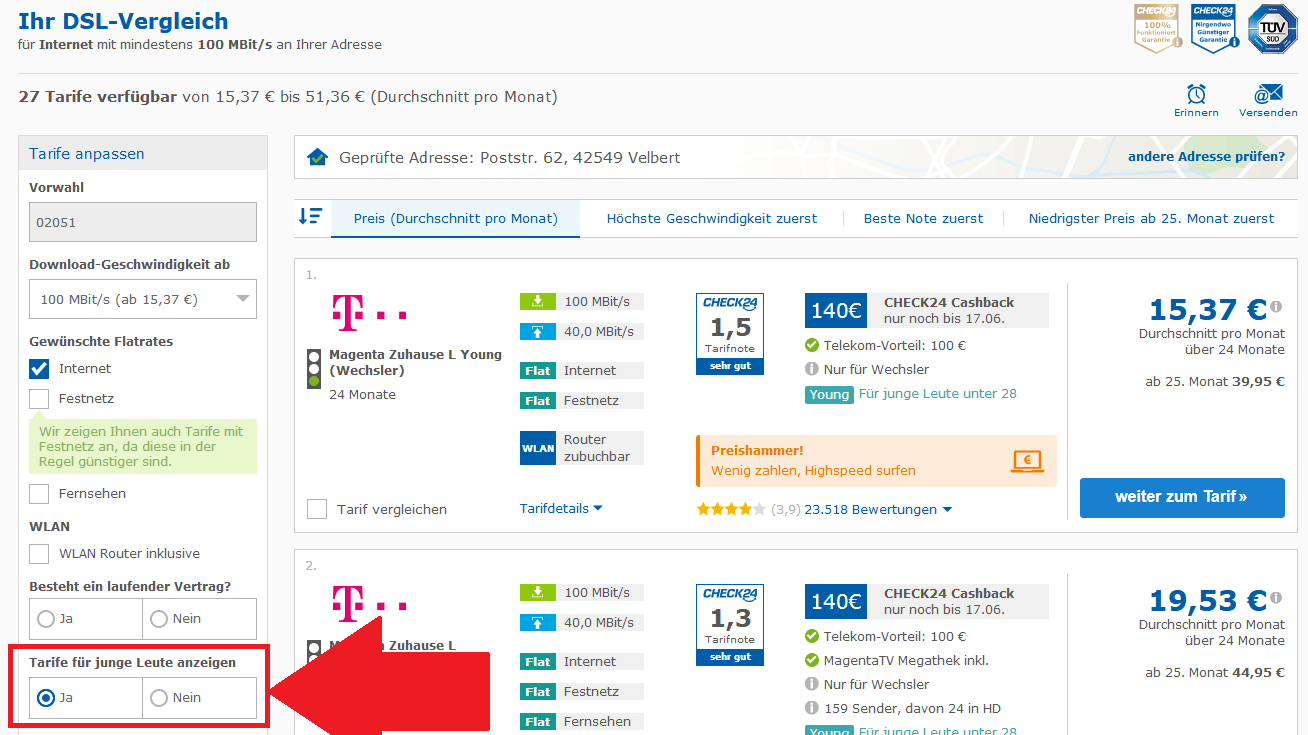The image size is (1308, 735).
Task: Click MagentaTV Megathek inkl. in tariff 2
Action: [x=906, y=660]
